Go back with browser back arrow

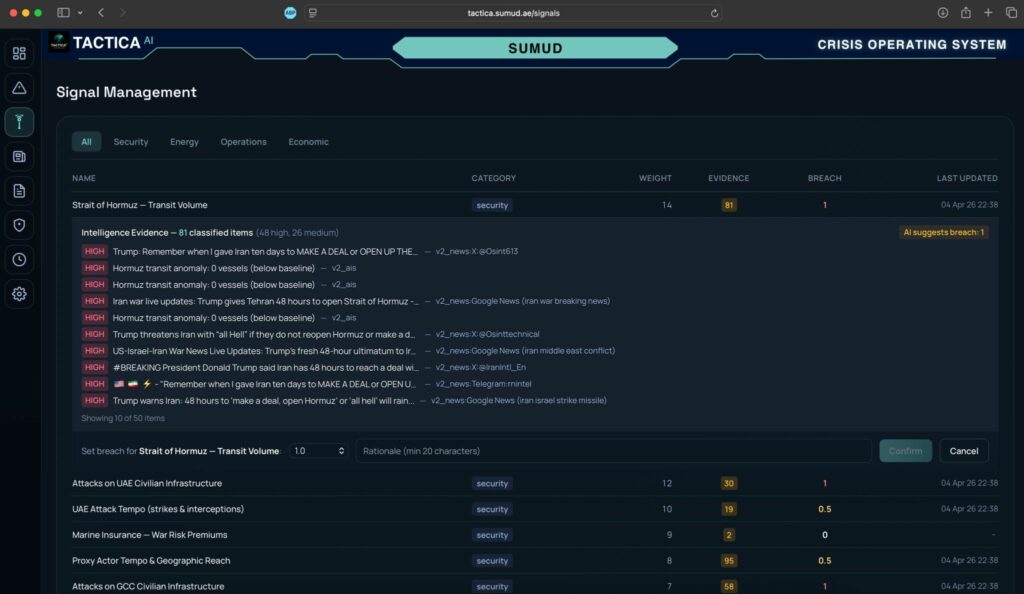[101, 12]
